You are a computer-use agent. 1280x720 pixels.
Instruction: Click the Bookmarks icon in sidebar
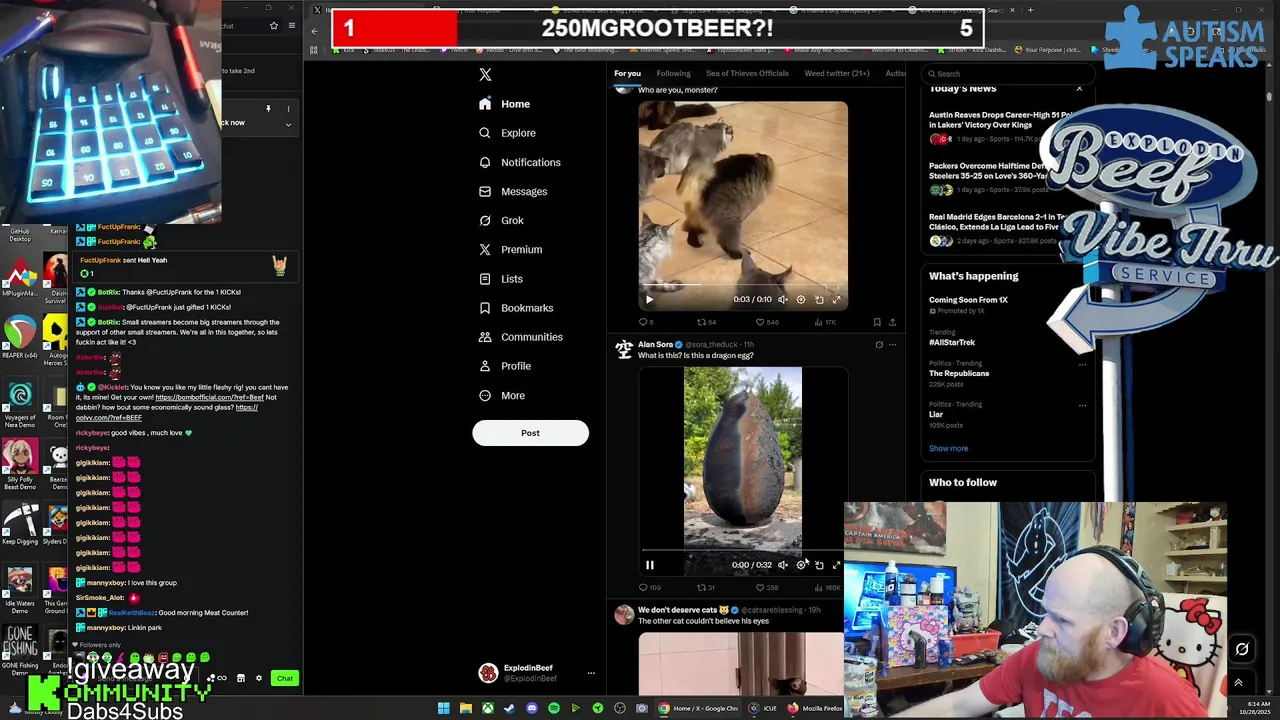pos(485,308)
